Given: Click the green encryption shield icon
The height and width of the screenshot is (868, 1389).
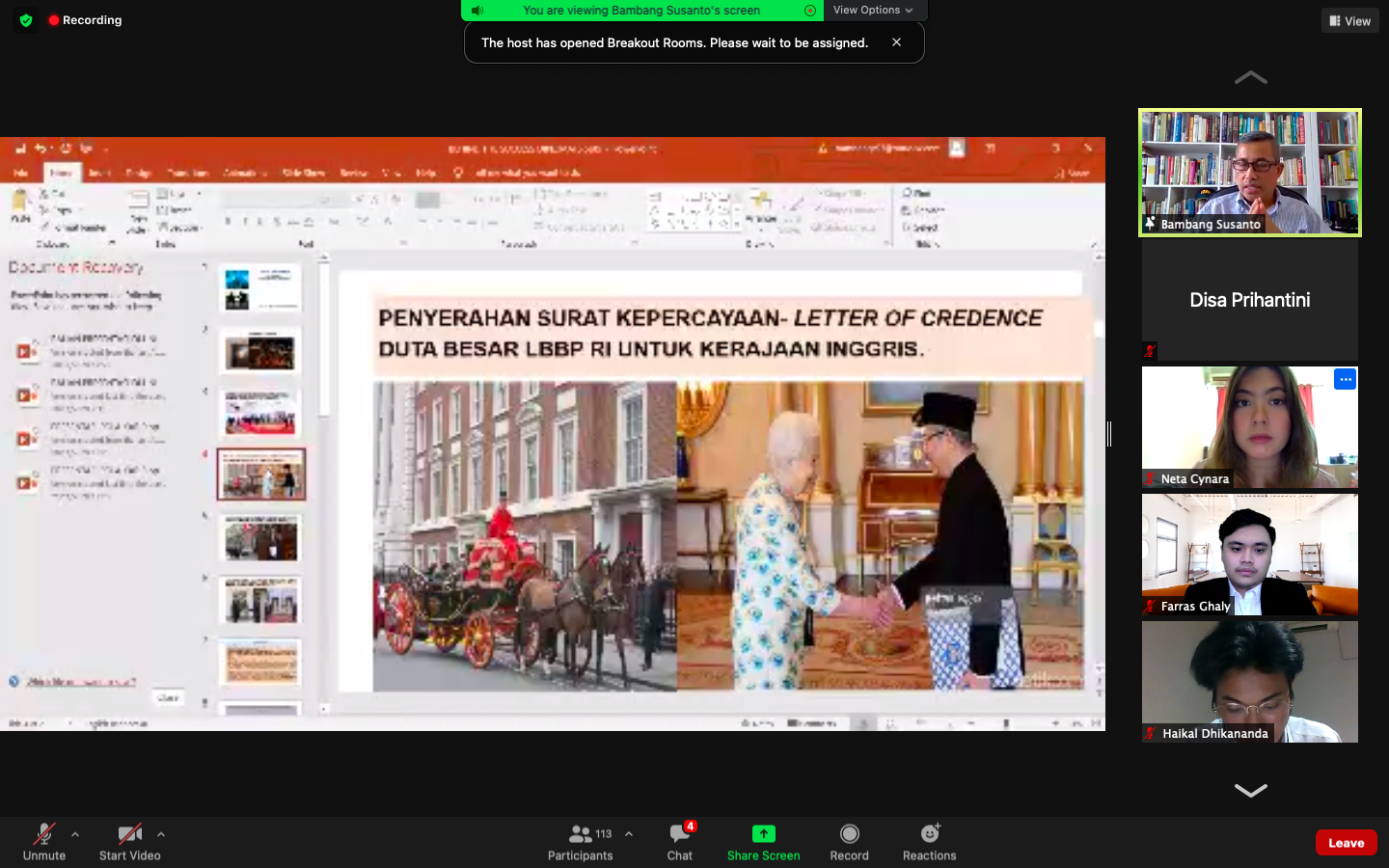Looking at the screenshot, I should click(26, 20).
